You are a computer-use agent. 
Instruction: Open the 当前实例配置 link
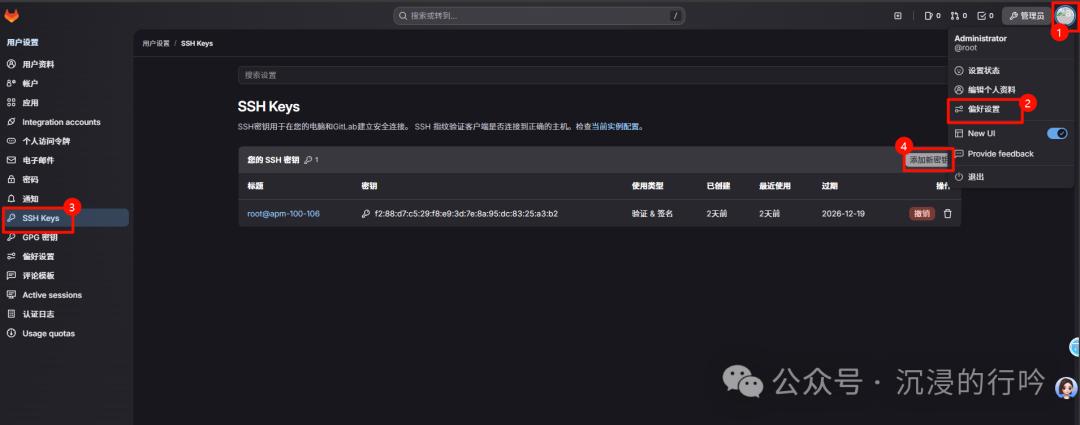(615, 127)
